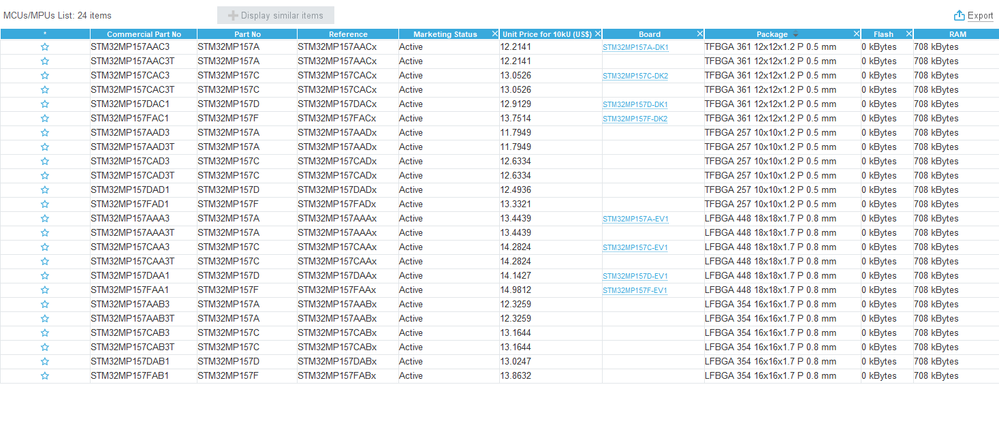The image size is (999, 428).
Task: Star the STM32MP157CAC3 part
Action: 45,76
